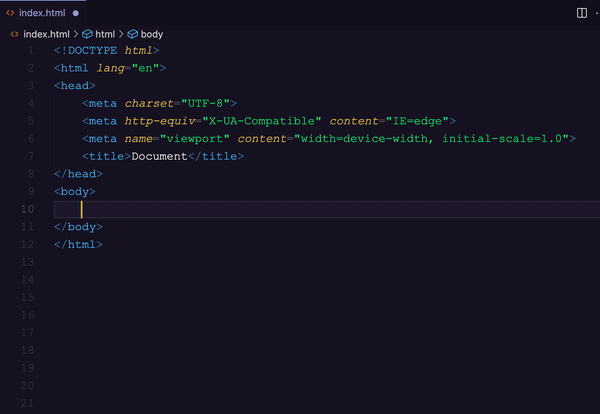Click the "width=device-width, initial-scale=1.0" value
This screenshot has width=600, height=414.
tap(431, 139)
